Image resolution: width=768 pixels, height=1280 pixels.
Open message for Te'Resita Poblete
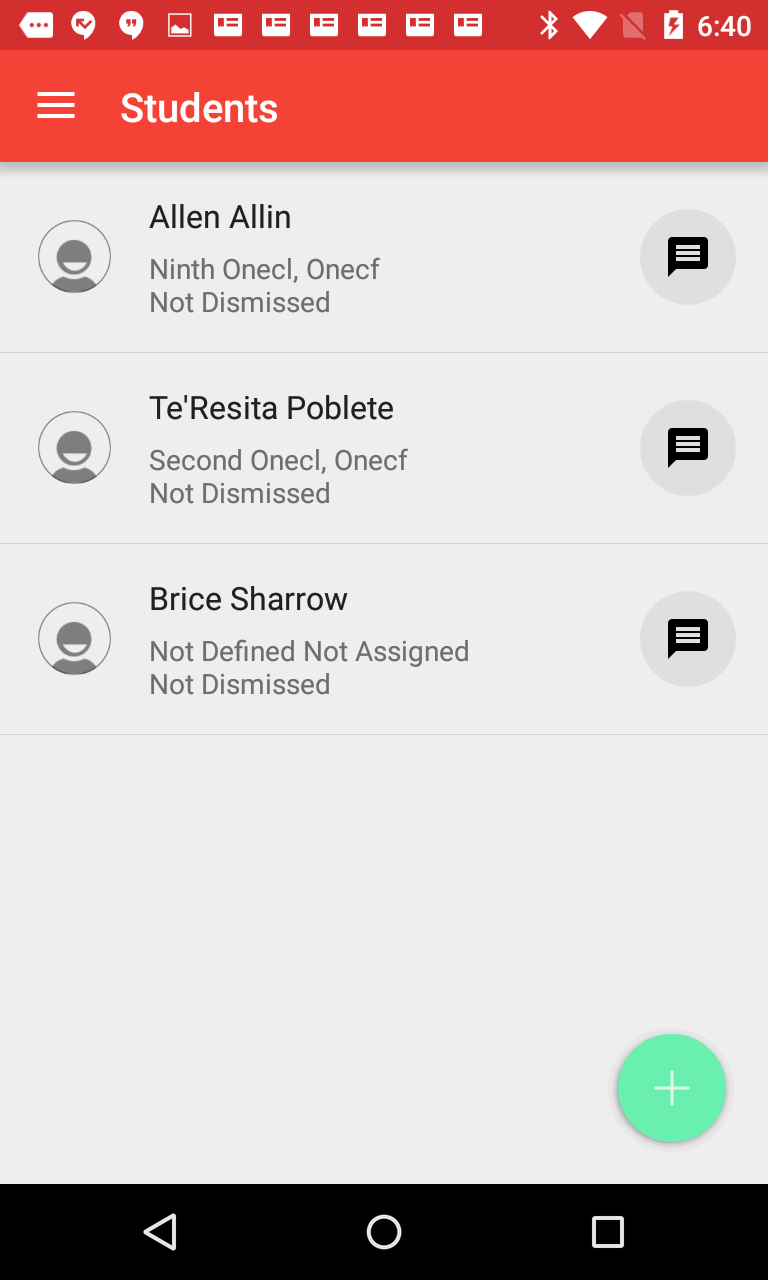687,448
